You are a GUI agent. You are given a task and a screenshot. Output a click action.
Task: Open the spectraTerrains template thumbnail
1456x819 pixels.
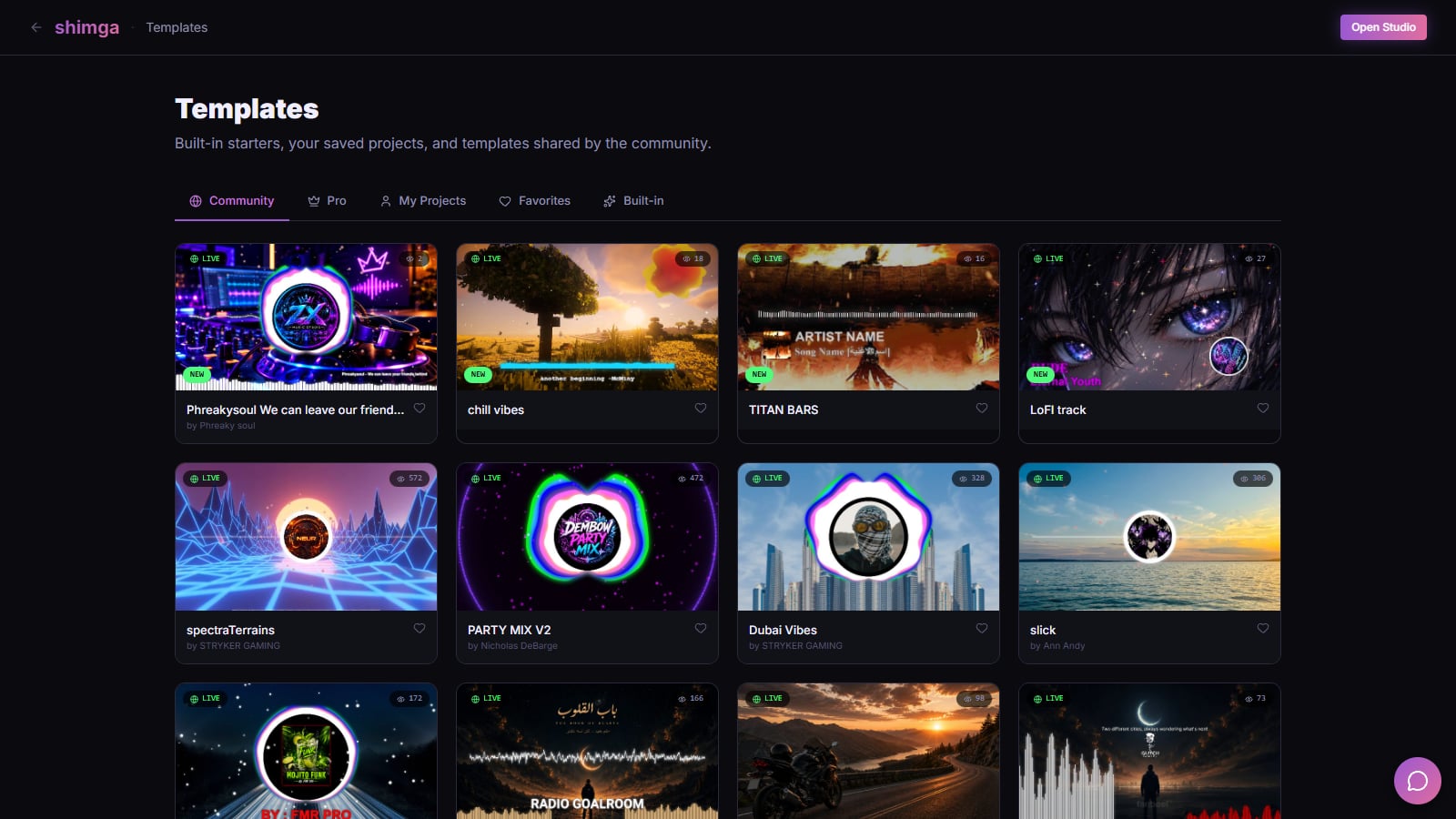tap(306, 537)
